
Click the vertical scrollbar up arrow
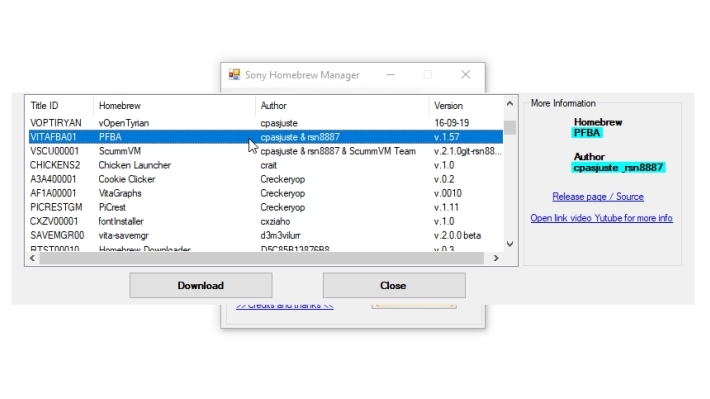(510, 104)
